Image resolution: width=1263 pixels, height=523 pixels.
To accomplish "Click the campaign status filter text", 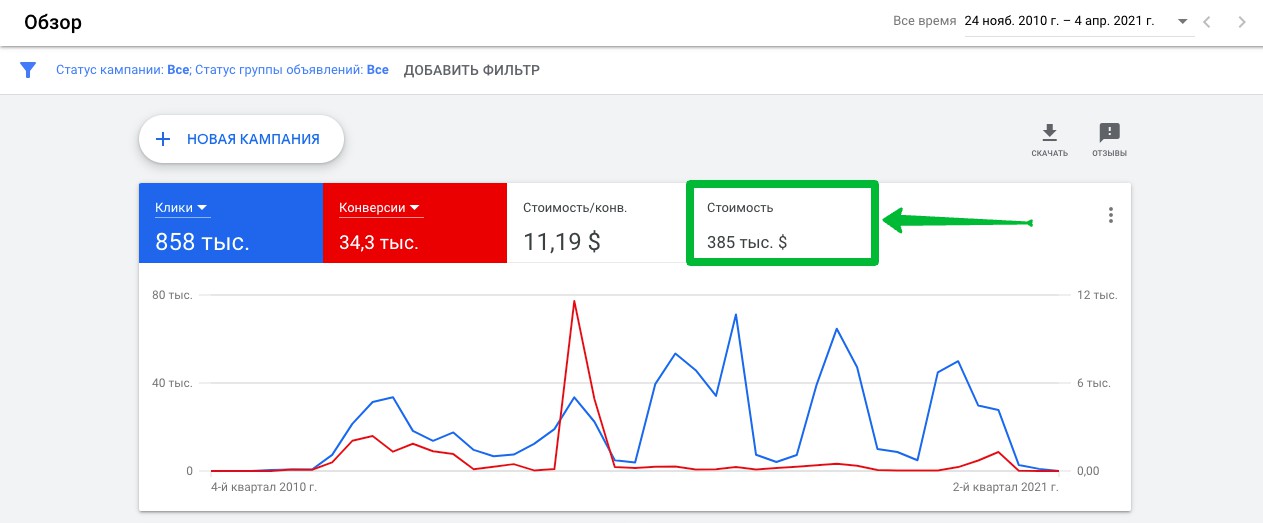I will (x=123, y=71).
